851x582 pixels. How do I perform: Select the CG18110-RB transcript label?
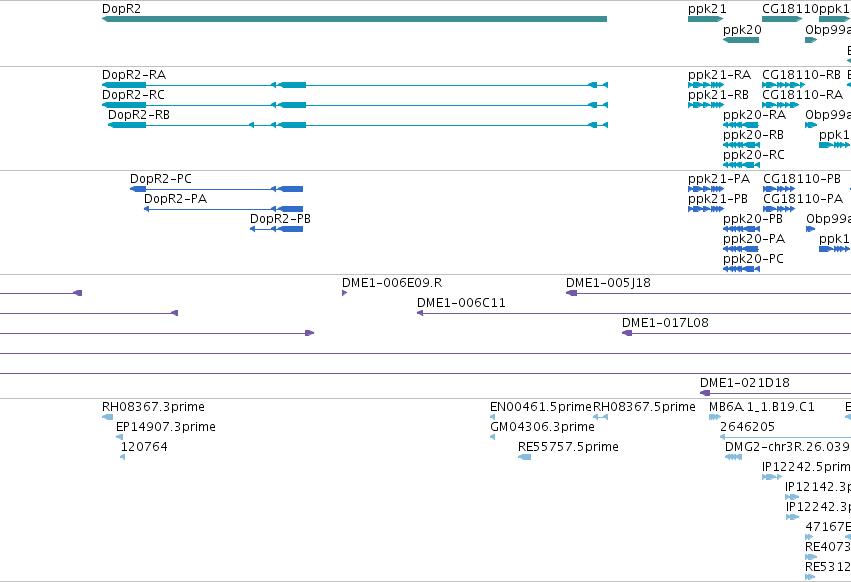[801, 75]
